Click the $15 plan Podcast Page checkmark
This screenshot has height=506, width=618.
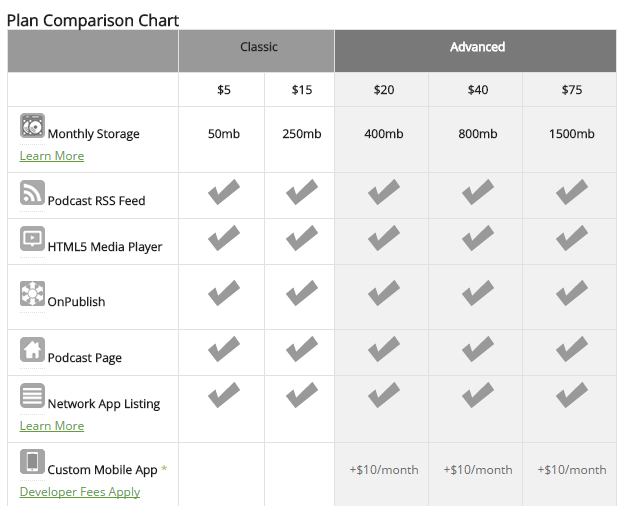click(x=301, y=349)
